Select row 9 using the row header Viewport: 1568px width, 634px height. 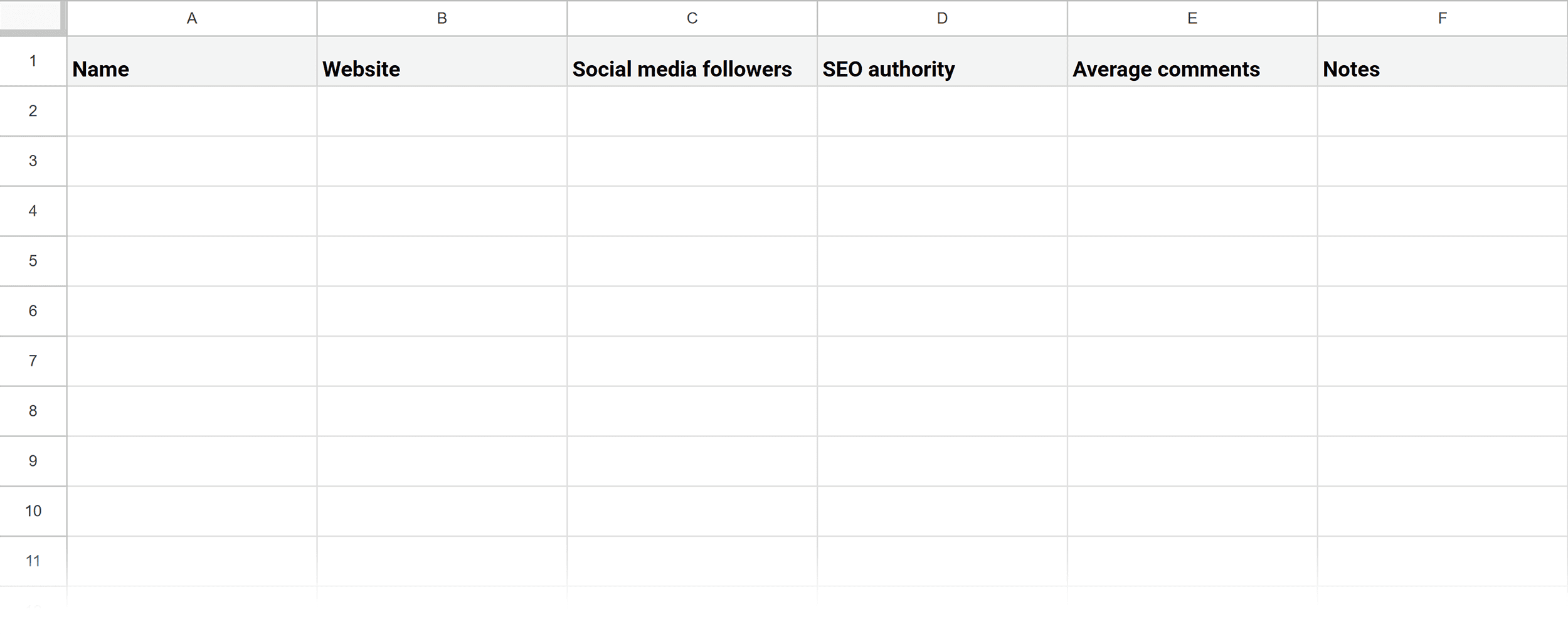pos(33,461)
